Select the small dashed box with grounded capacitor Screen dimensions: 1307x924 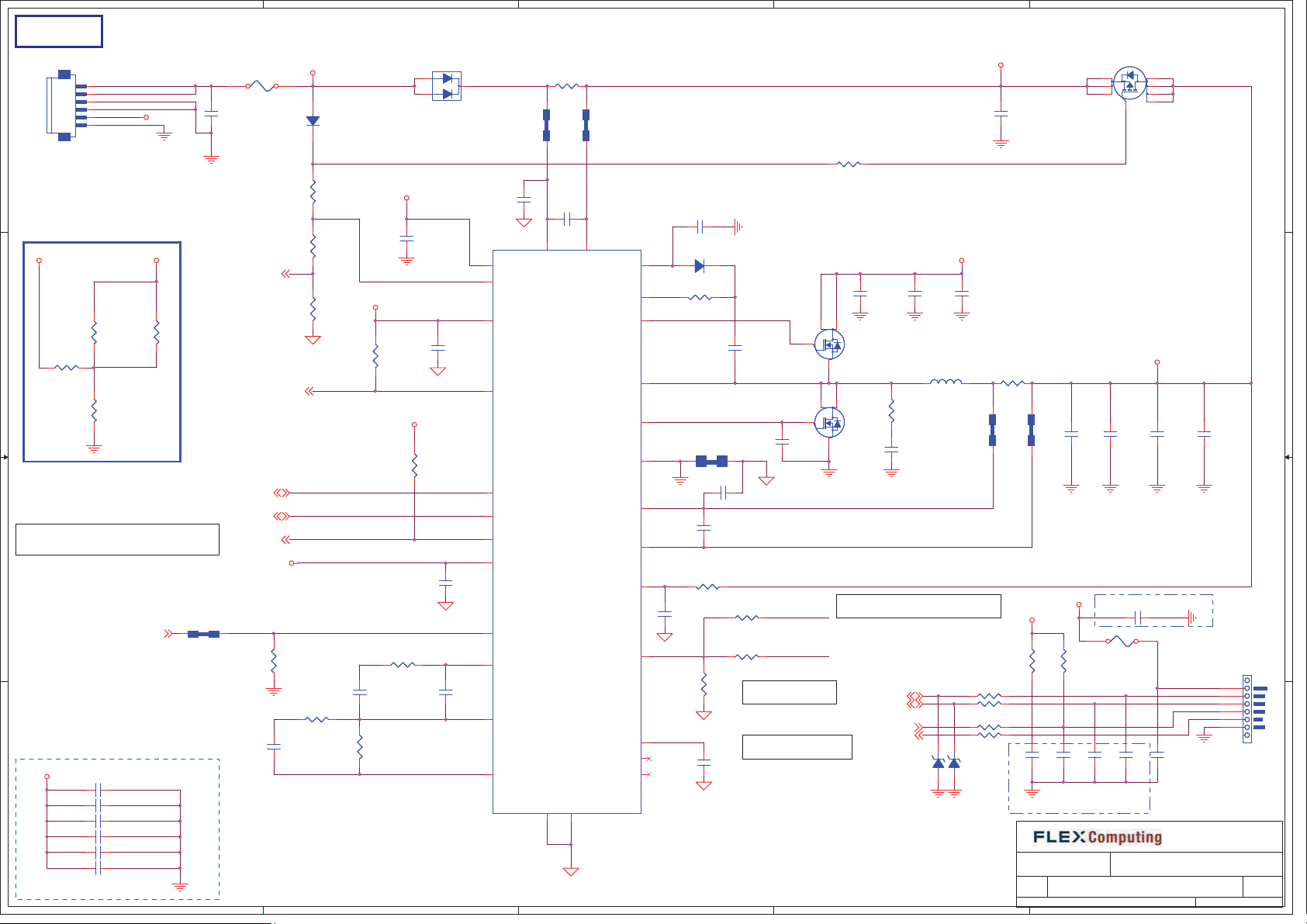point(1153,611)
